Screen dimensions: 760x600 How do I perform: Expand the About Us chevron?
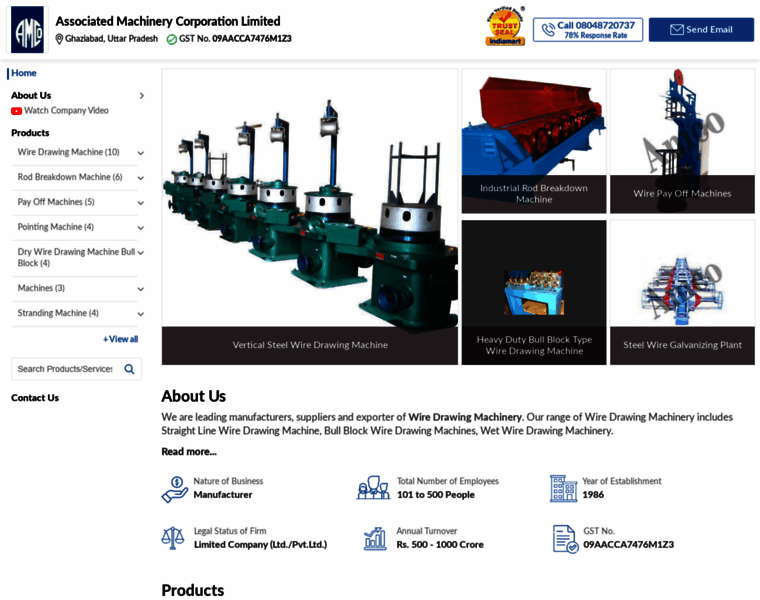pyautogui.click(x=142, y=95)
